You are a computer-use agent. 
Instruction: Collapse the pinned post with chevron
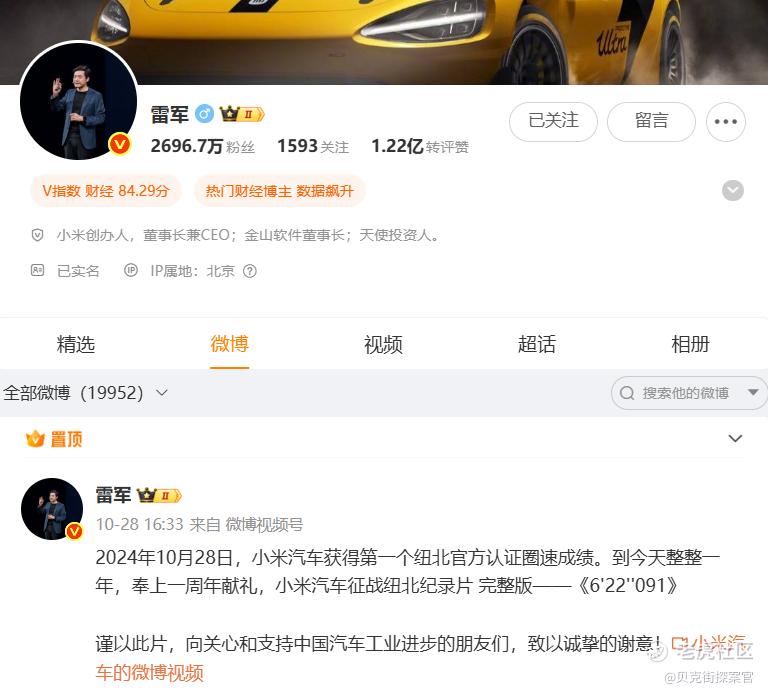(x=735, y=438)
